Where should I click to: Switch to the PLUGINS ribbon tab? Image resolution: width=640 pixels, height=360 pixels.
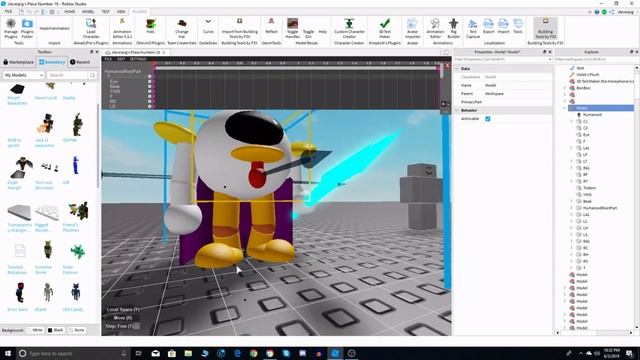coord(139,11)
